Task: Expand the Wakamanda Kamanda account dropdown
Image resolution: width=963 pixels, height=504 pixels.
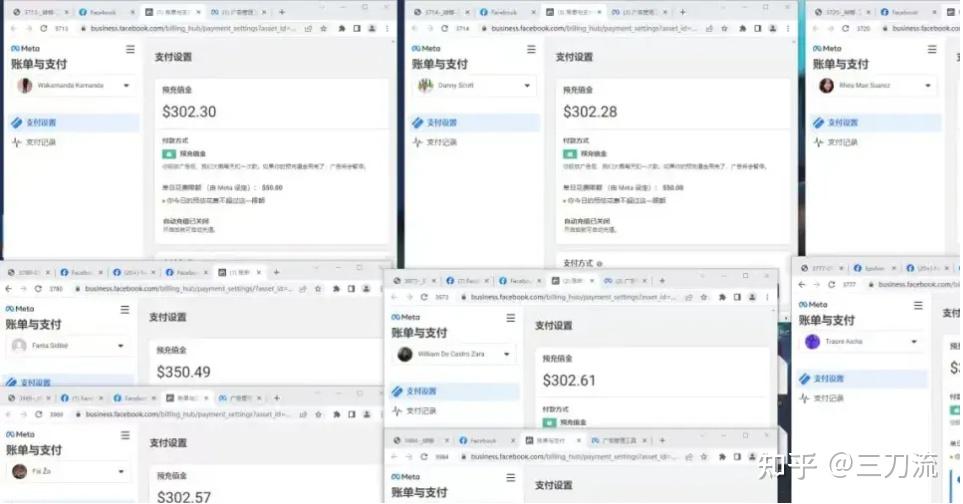Action: [x=127, y=85]
